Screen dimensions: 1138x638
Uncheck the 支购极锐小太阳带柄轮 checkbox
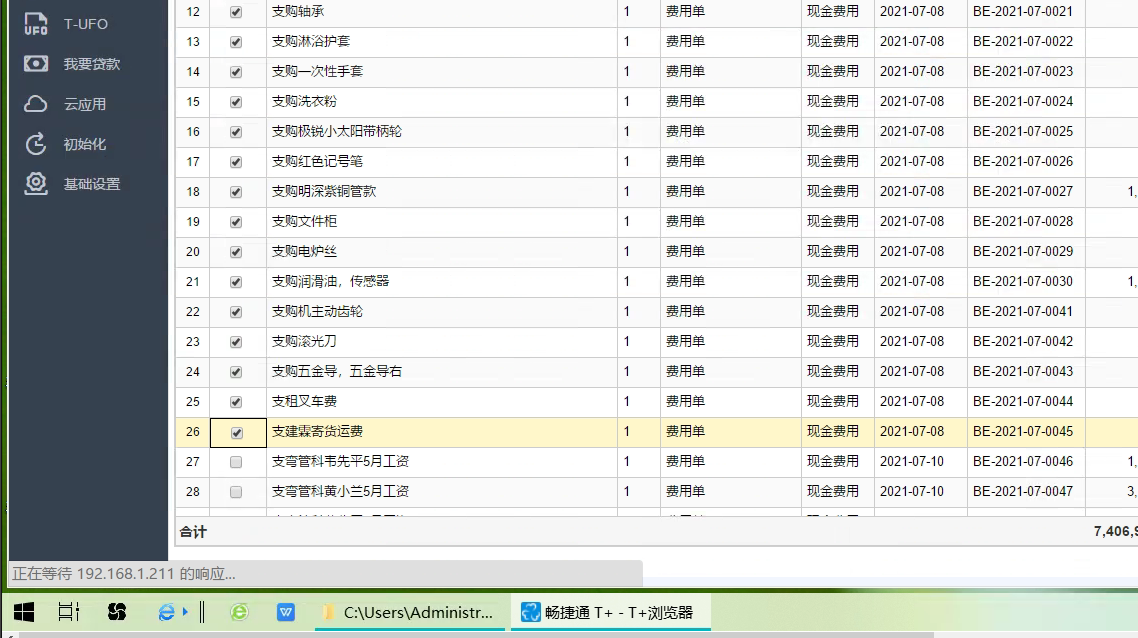click(236, 132)
